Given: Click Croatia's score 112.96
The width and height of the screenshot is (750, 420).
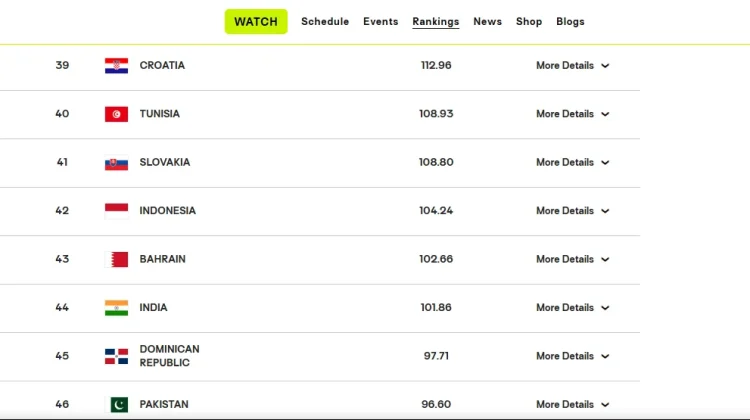Looking at the screenshot, I should (x=436, y=65).
